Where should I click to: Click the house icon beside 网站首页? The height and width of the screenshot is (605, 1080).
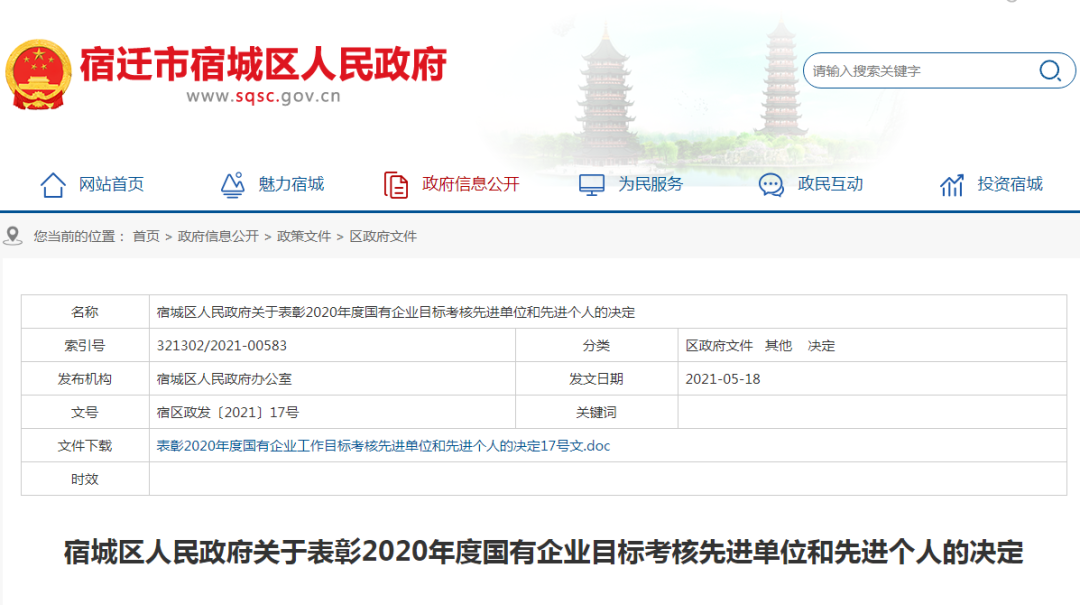click(x=53, y=185)
